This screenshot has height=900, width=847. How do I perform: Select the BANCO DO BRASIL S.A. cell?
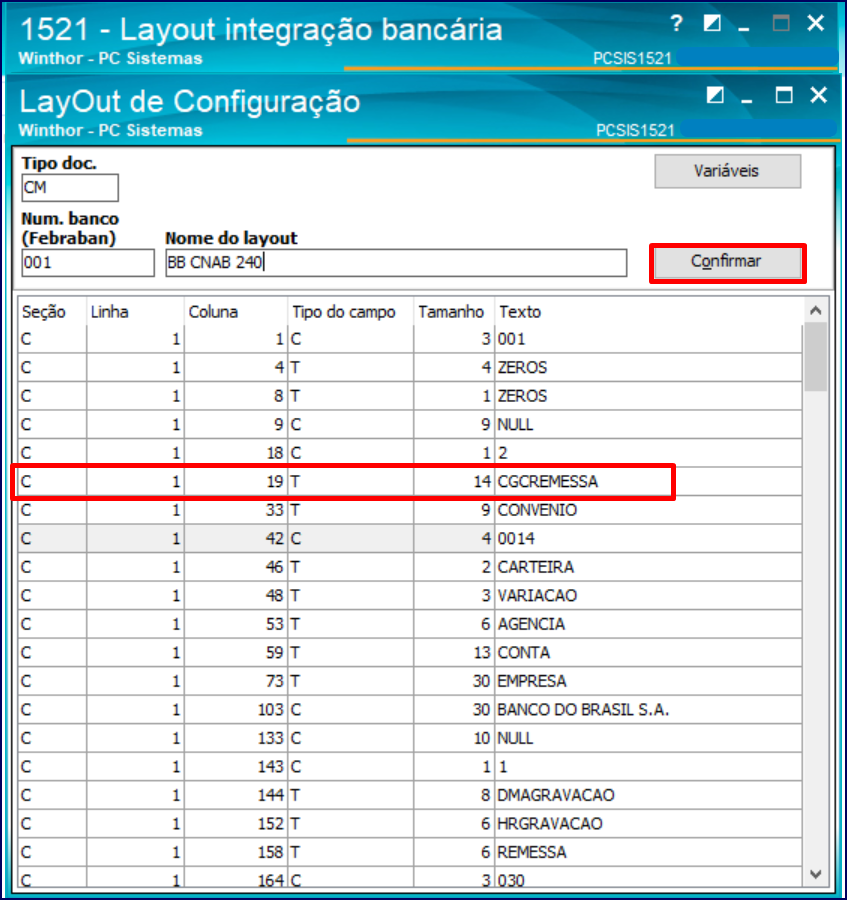pyautogui.click(x=648, y=710)
